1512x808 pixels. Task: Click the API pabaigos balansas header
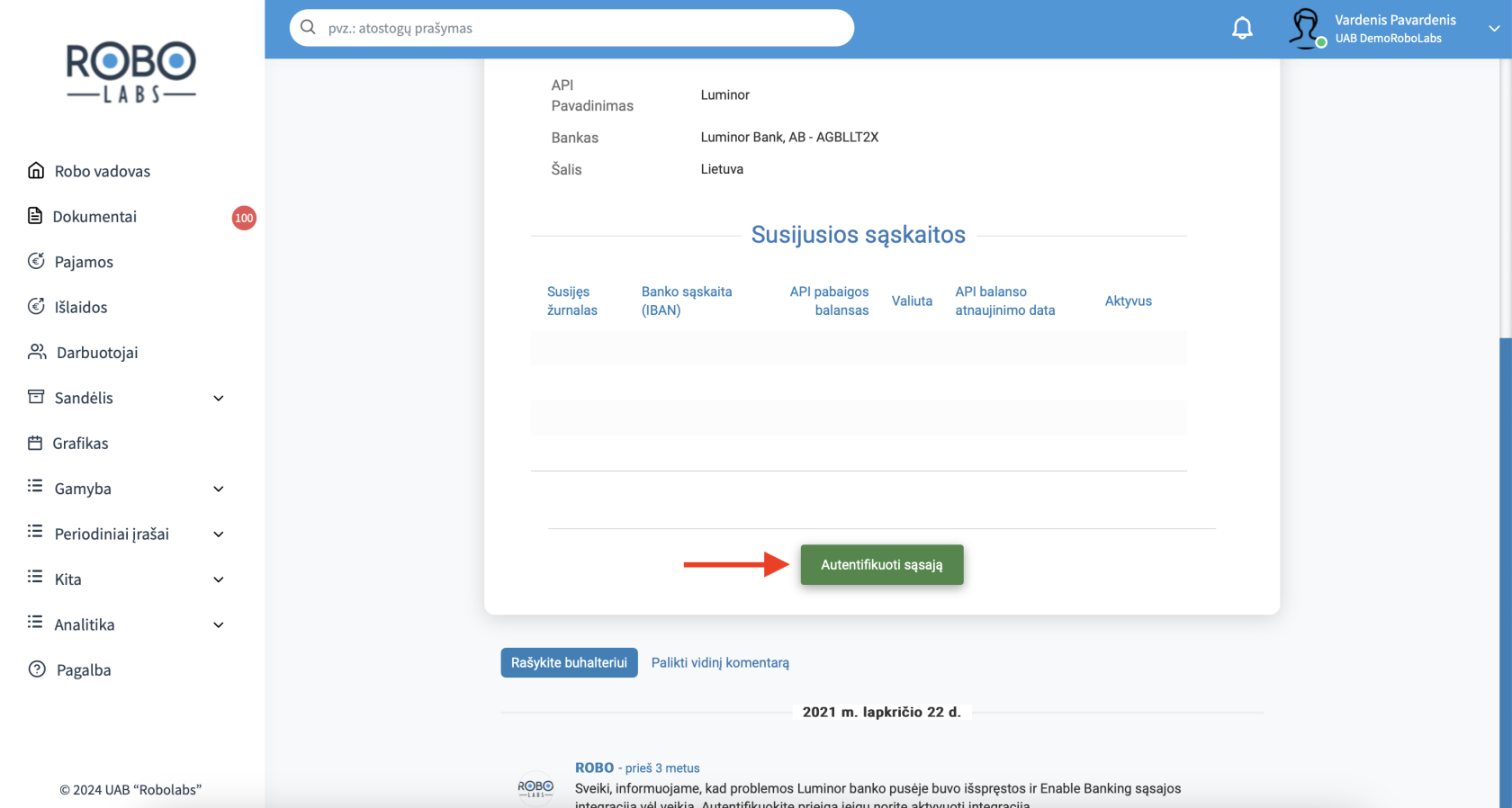pos(829,301)
